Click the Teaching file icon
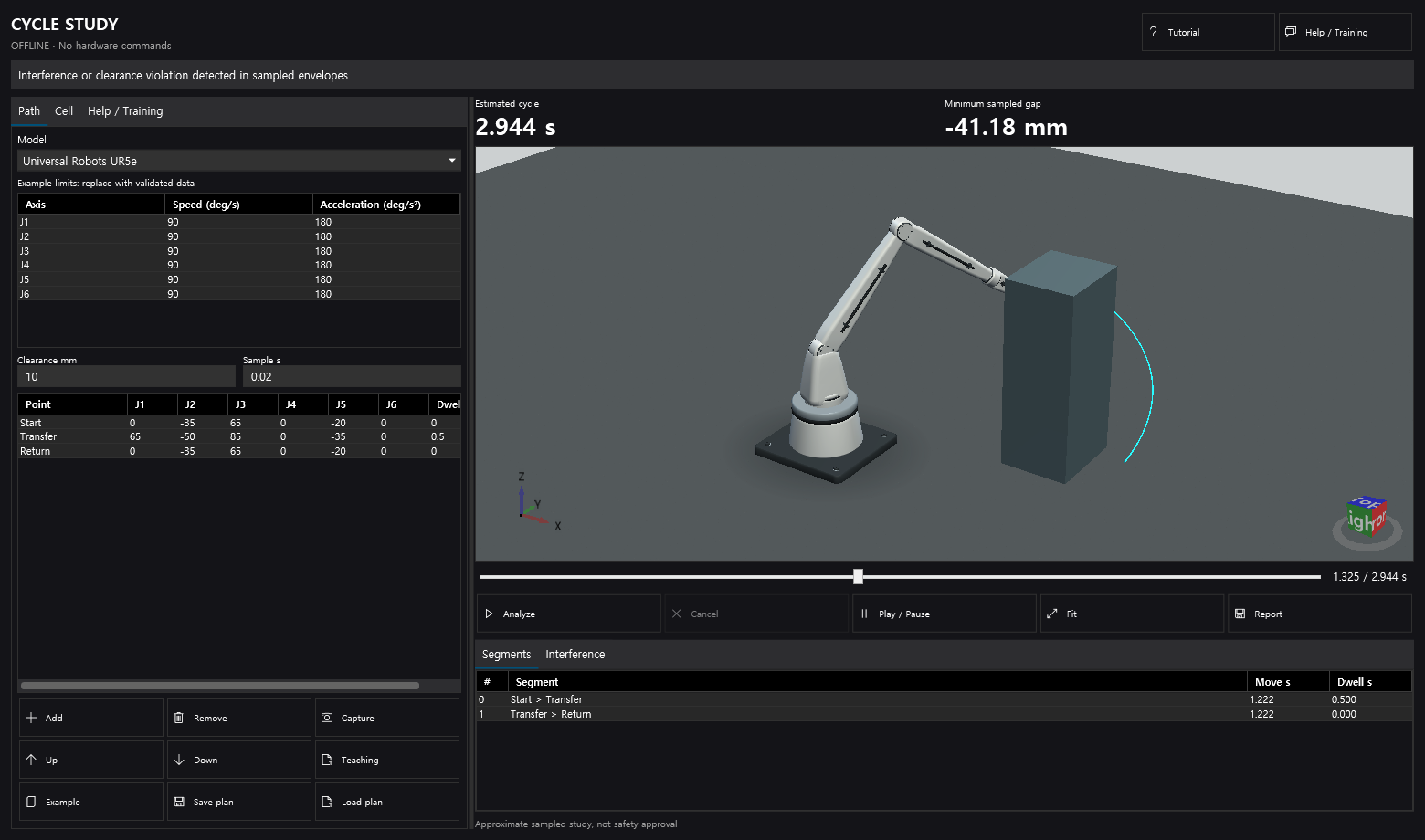1425x840 pixels. pos(327,760)
